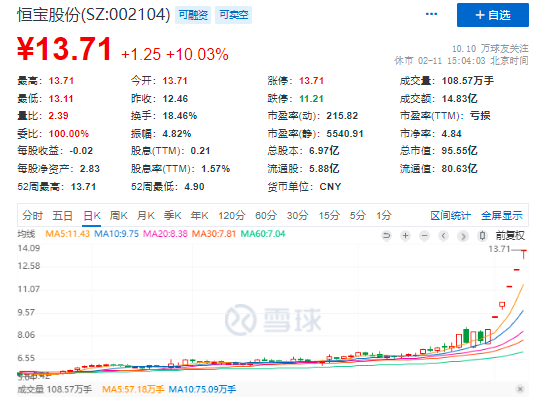Select the 日K tab
Screen dimensions: 545x397
coord(92,216)
